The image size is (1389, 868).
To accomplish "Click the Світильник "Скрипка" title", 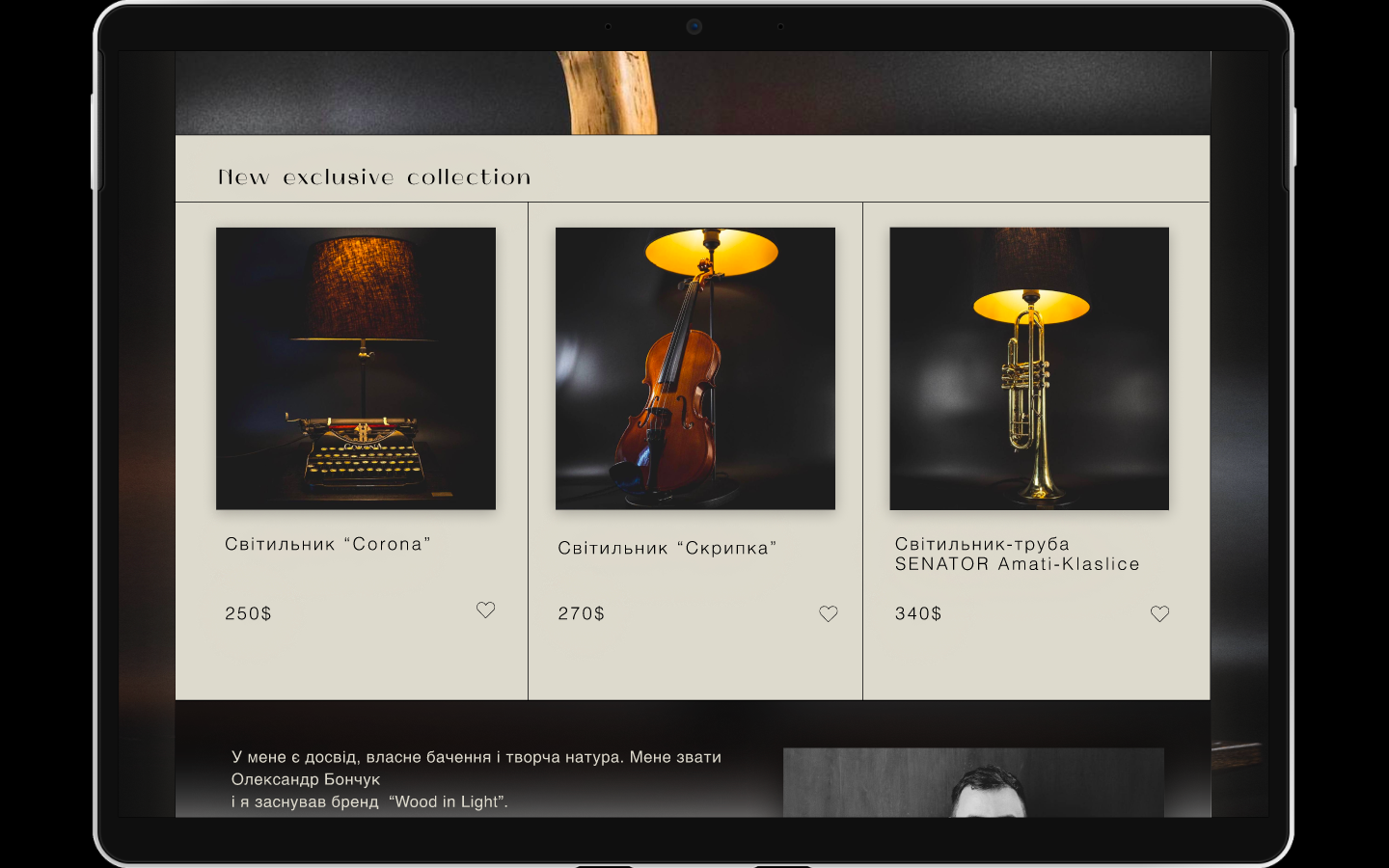I will coord(667,548).
